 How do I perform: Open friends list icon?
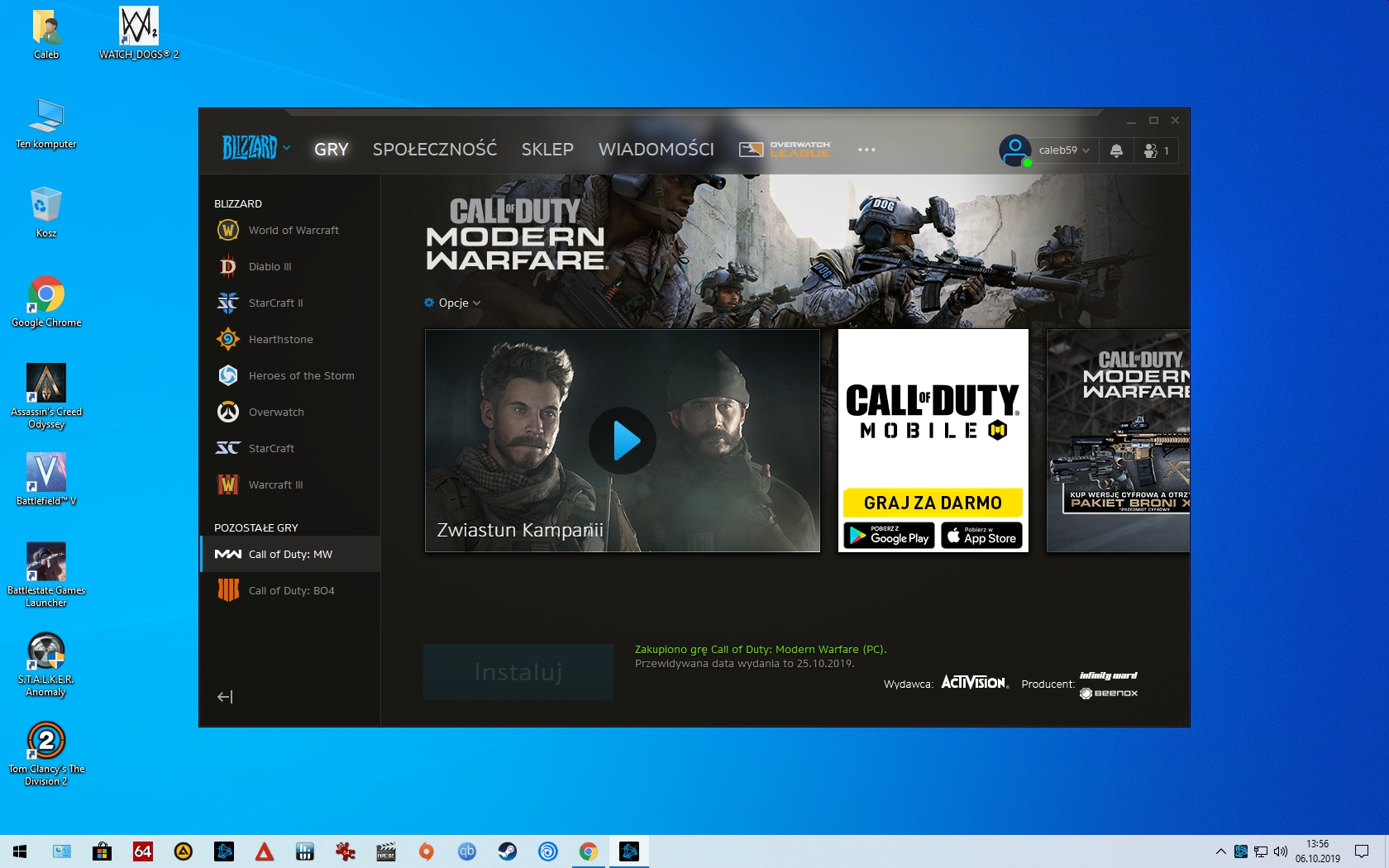pyautogui.click(x=1156, y=150)
